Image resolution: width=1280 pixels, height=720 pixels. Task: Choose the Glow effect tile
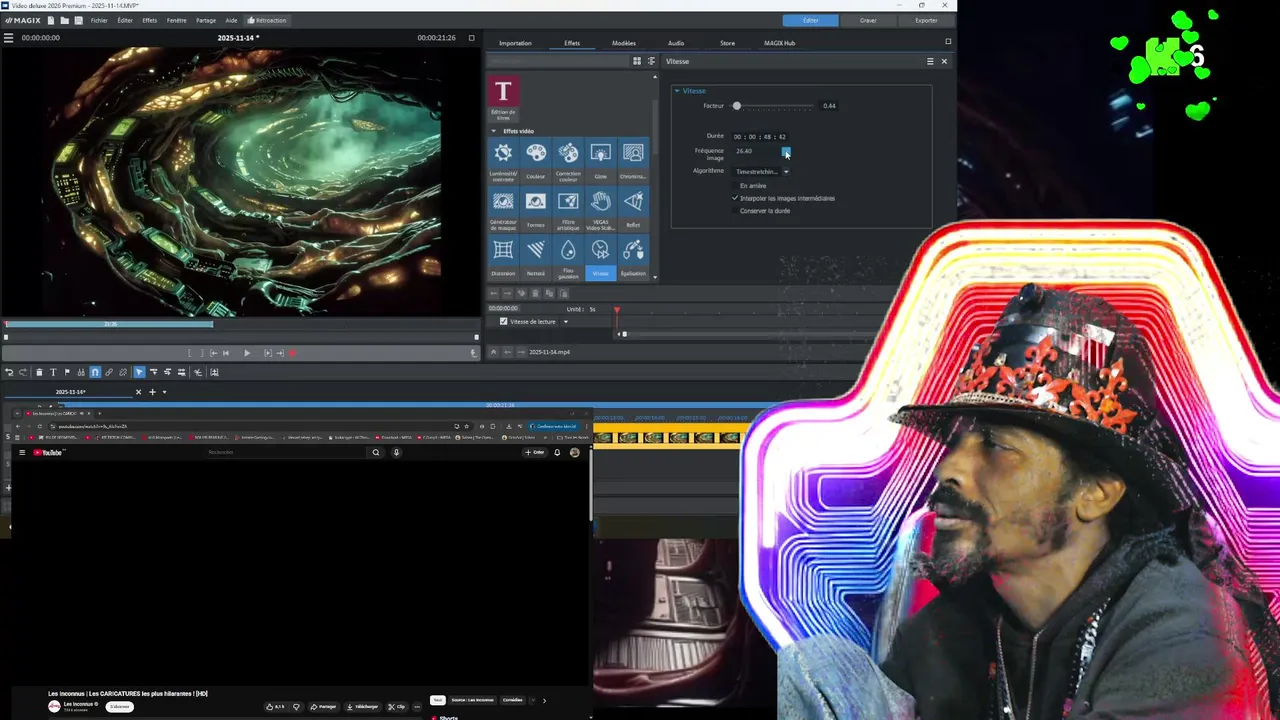[600, 160]
